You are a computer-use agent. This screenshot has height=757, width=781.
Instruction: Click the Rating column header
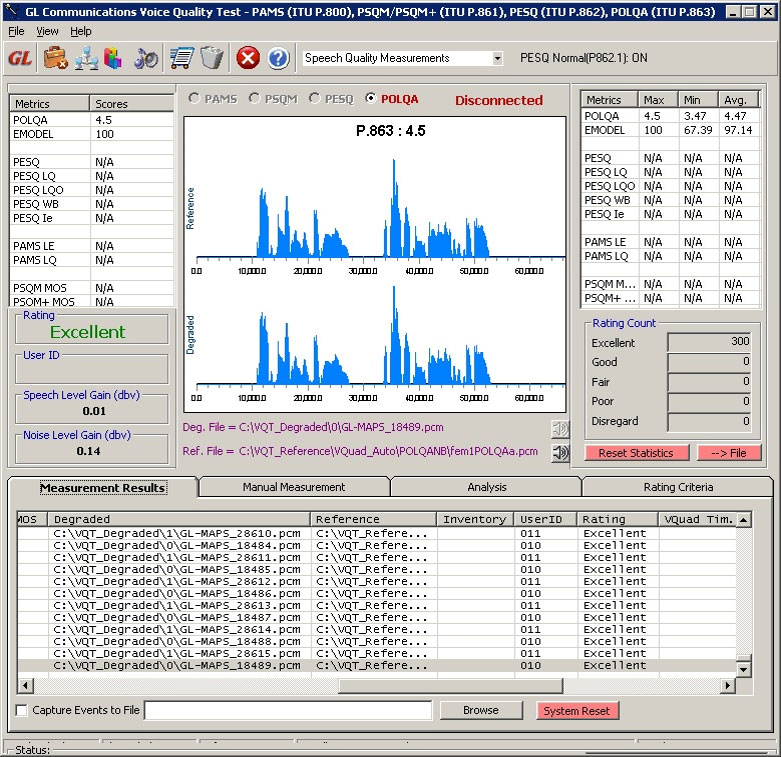pos(618,519)
